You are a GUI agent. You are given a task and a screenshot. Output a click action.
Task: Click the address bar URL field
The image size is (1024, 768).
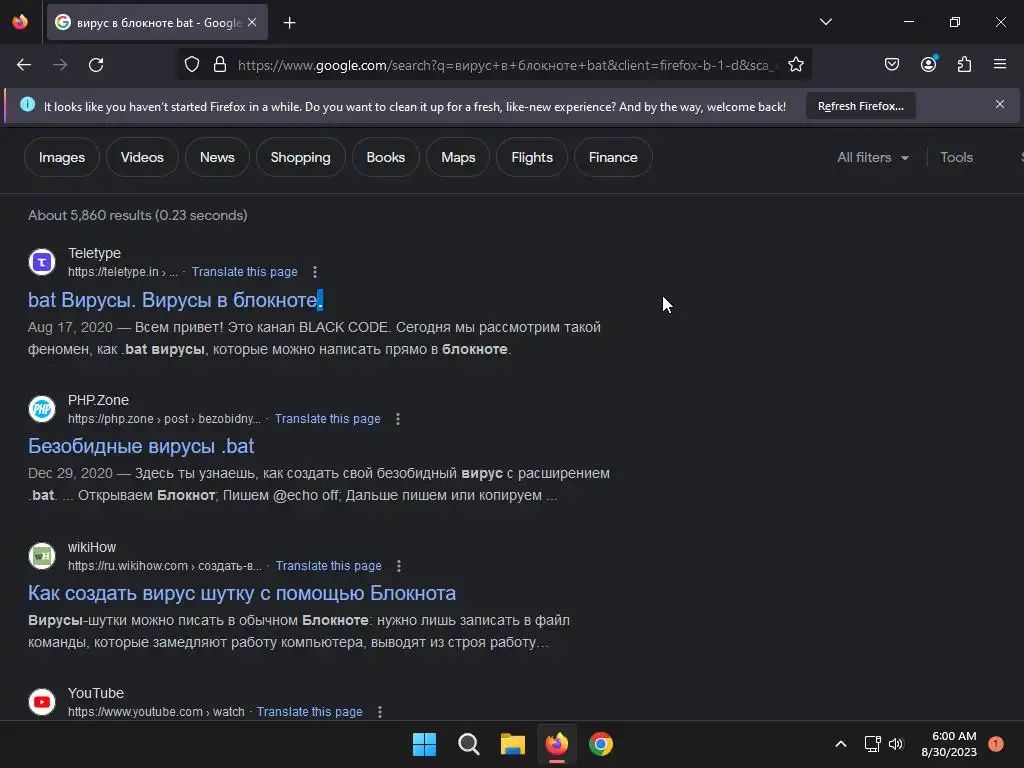(x=507, y=65)
